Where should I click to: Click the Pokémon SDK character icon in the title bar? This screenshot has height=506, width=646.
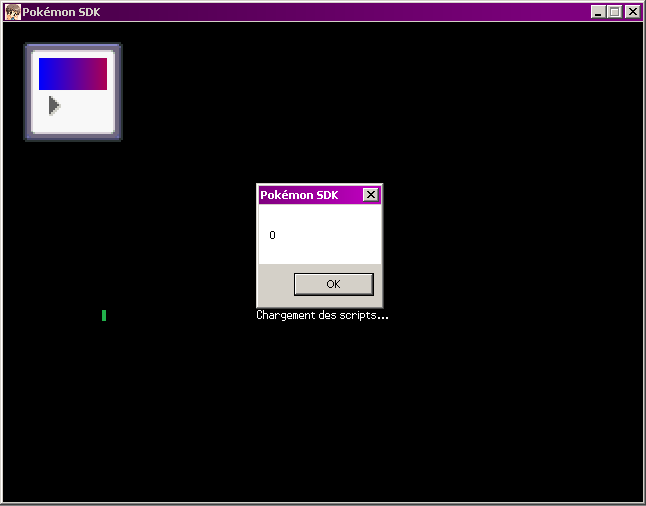coord(13,12)
